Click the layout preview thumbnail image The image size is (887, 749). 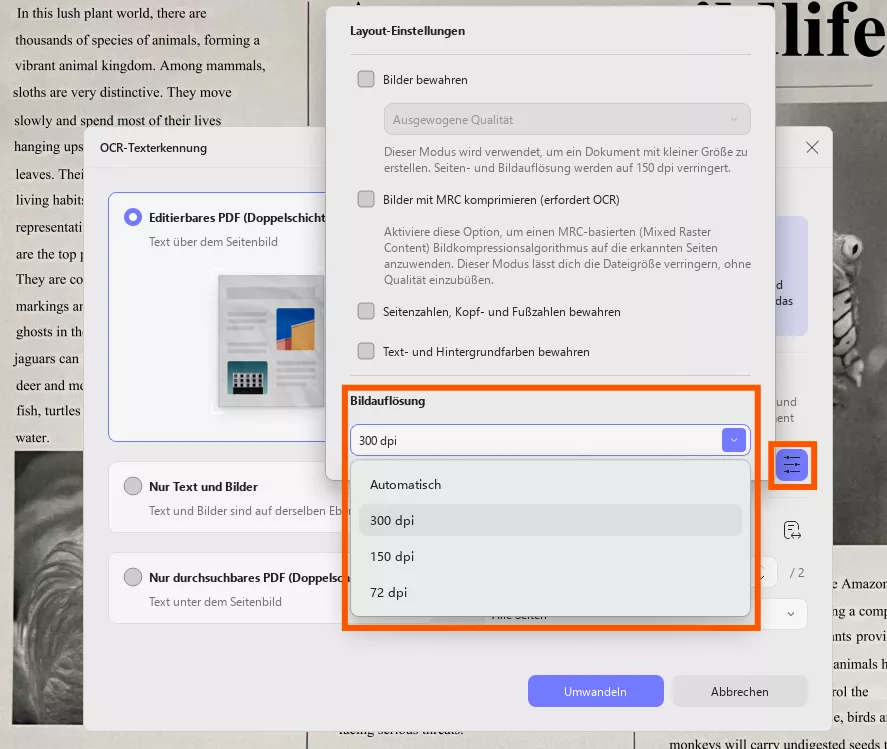pos(271,341)
